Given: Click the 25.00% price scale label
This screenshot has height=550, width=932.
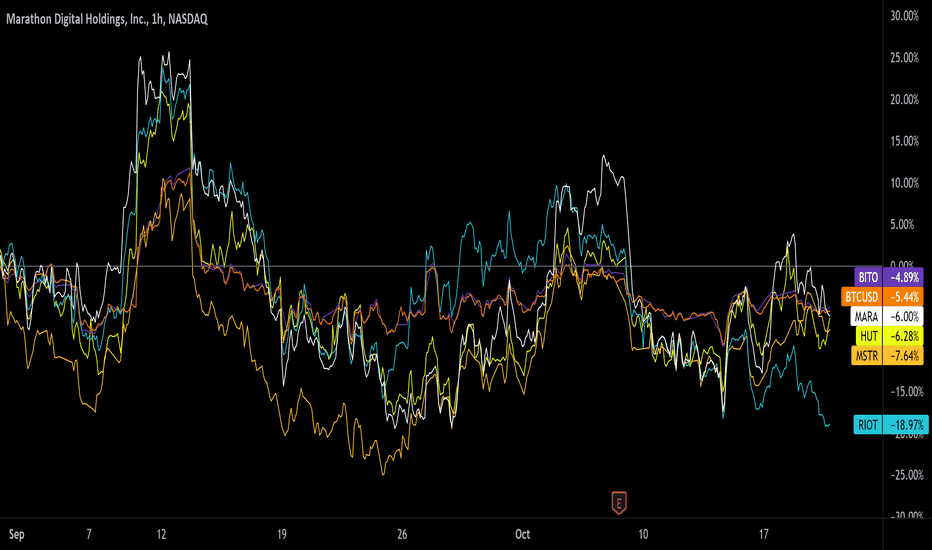Looking at the screenshot, I should coord(905,58).
